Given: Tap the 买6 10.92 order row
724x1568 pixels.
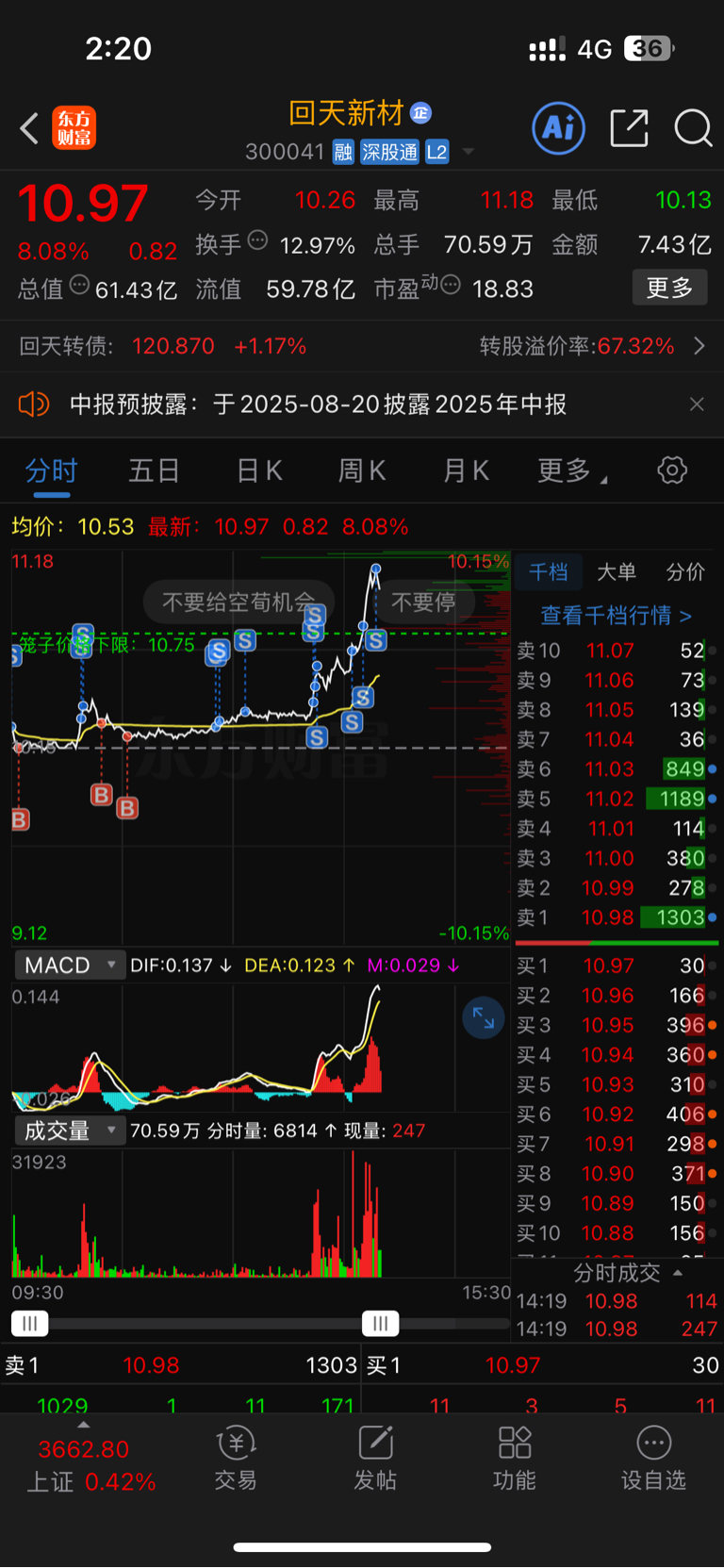Looking at the screenshot, I should pos(617,1114).
